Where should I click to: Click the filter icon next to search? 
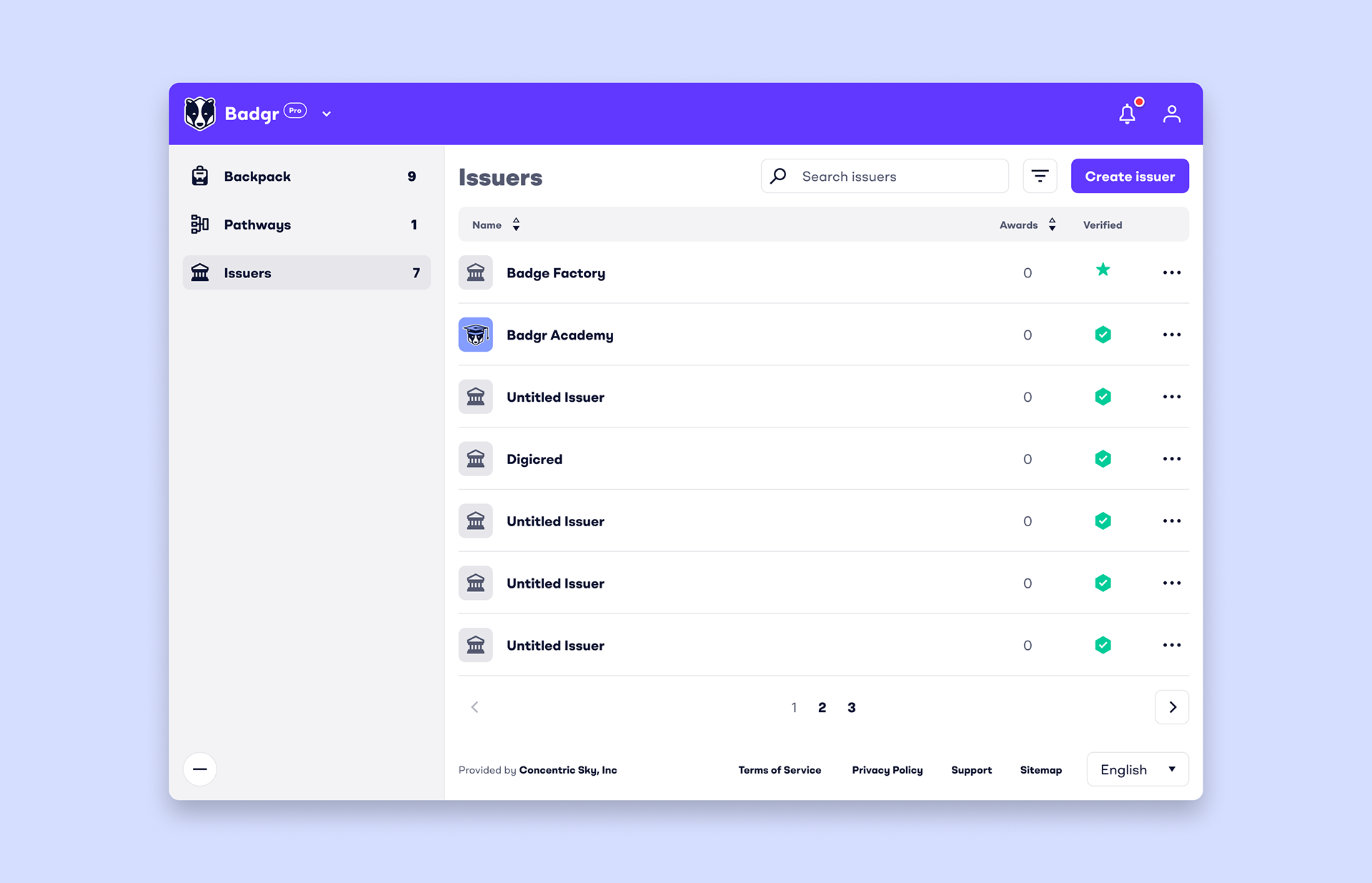[1040, 176]
